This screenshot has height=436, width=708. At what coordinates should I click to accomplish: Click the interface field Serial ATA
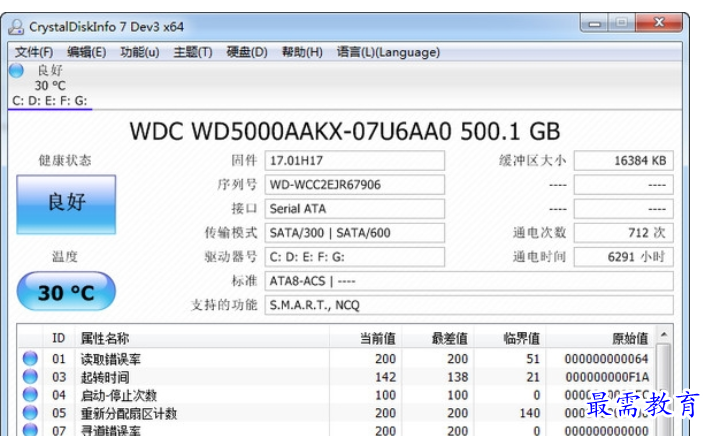(354, 209)
